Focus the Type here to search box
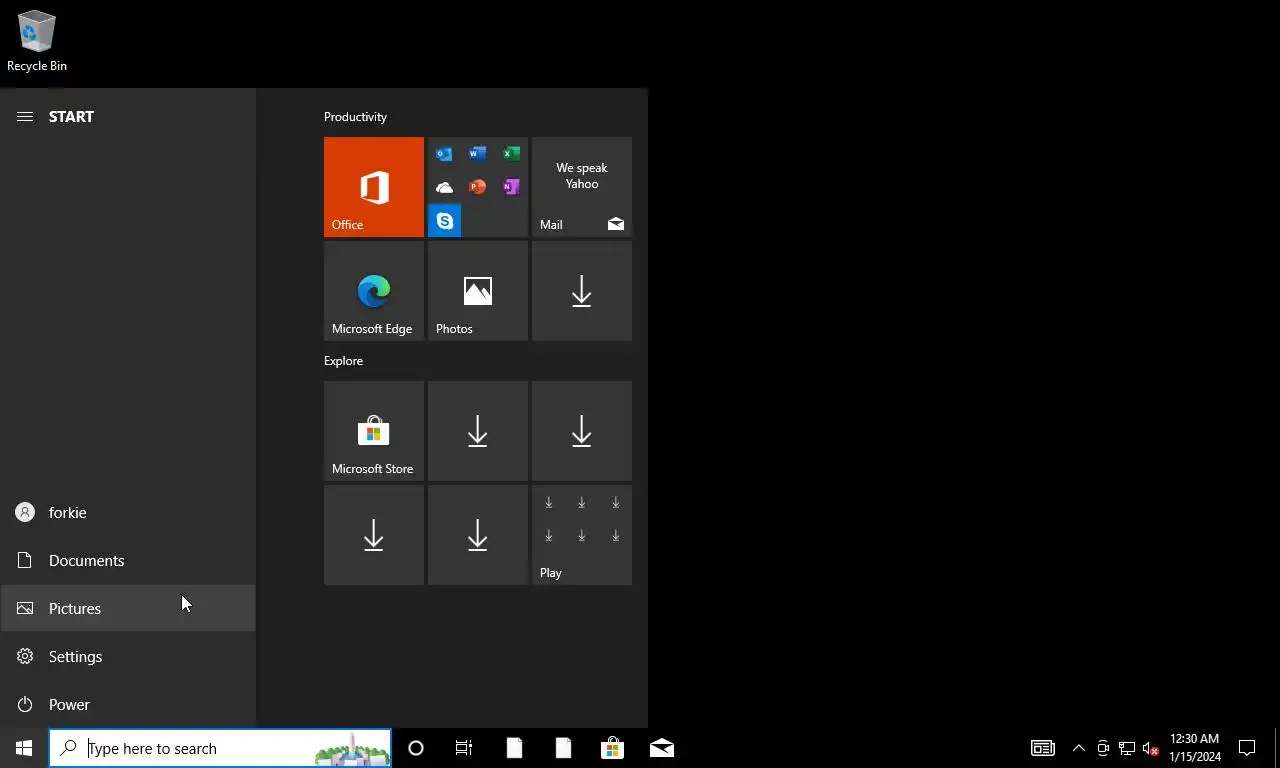This screenshot has width=1280, height=768. pos(220,748)
